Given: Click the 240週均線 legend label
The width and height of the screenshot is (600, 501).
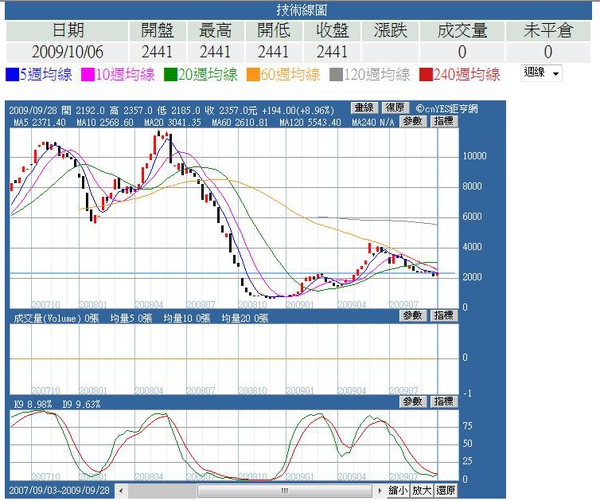Looking at the screenshot, I should pos(467,74).
